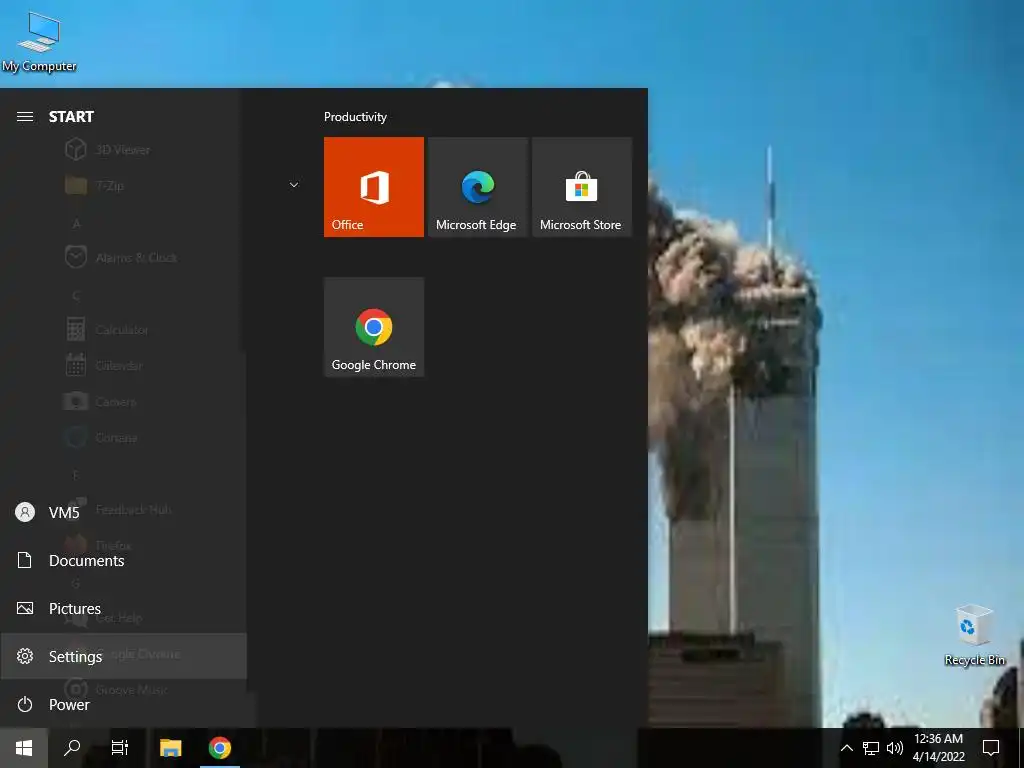Select the Recycle Bin desktop icon
This screenshot has width=1024, height=768.
(974, 635)
